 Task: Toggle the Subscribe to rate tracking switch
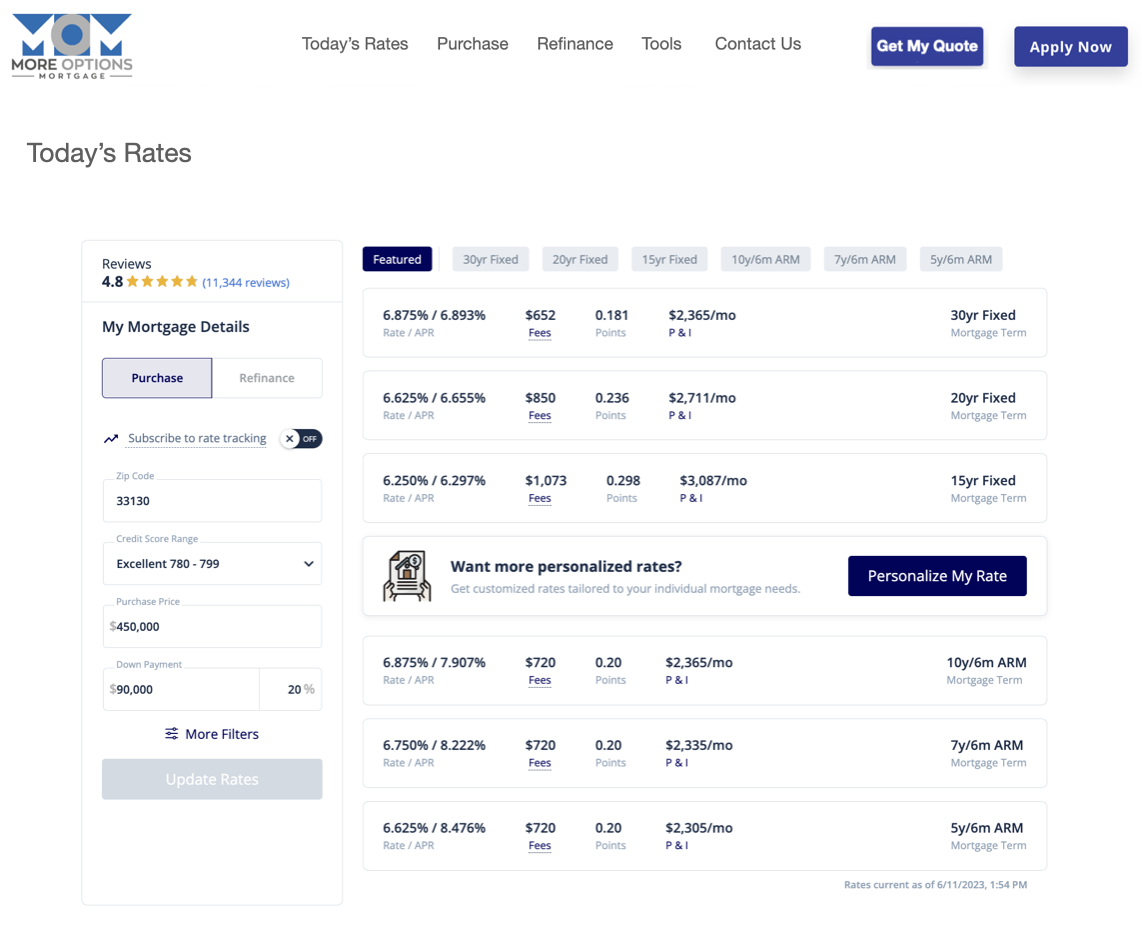coord(302,438)
